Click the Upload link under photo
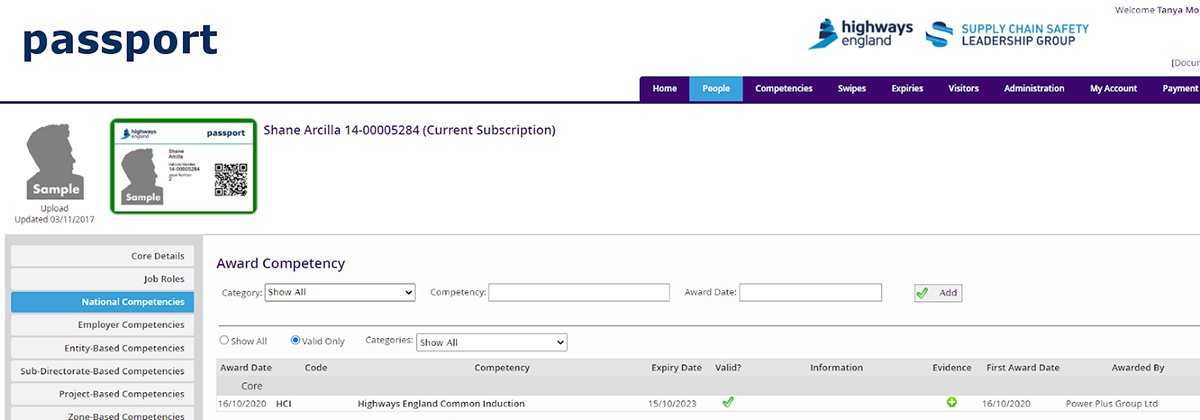 click(55, 208)
